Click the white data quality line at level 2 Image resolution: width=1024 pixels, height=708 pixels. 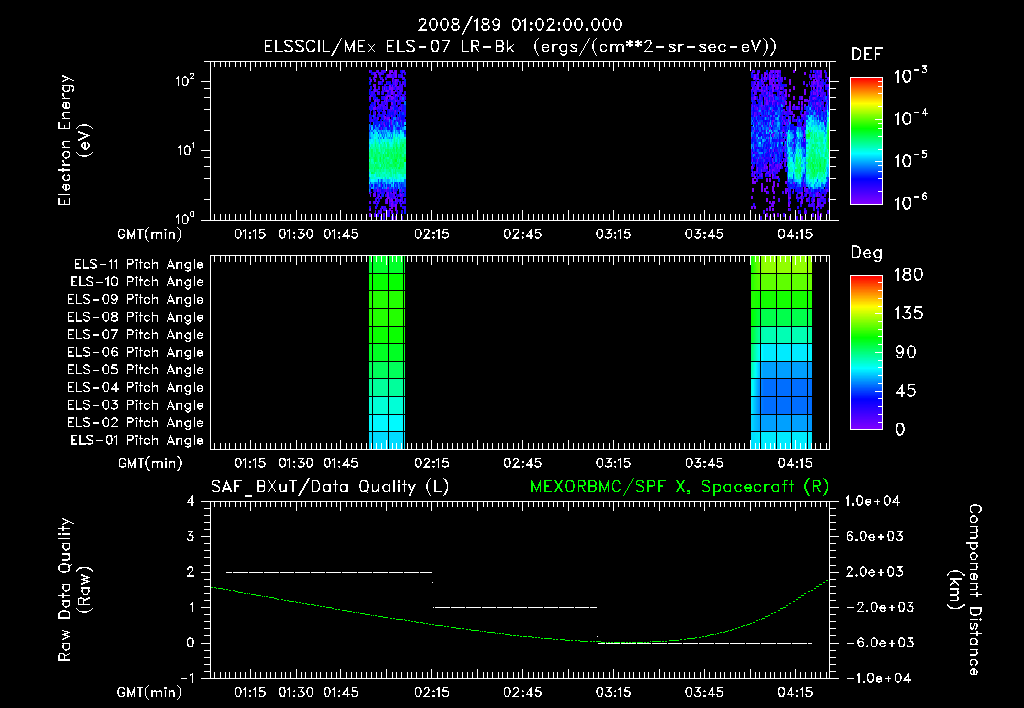click(329, 572)
